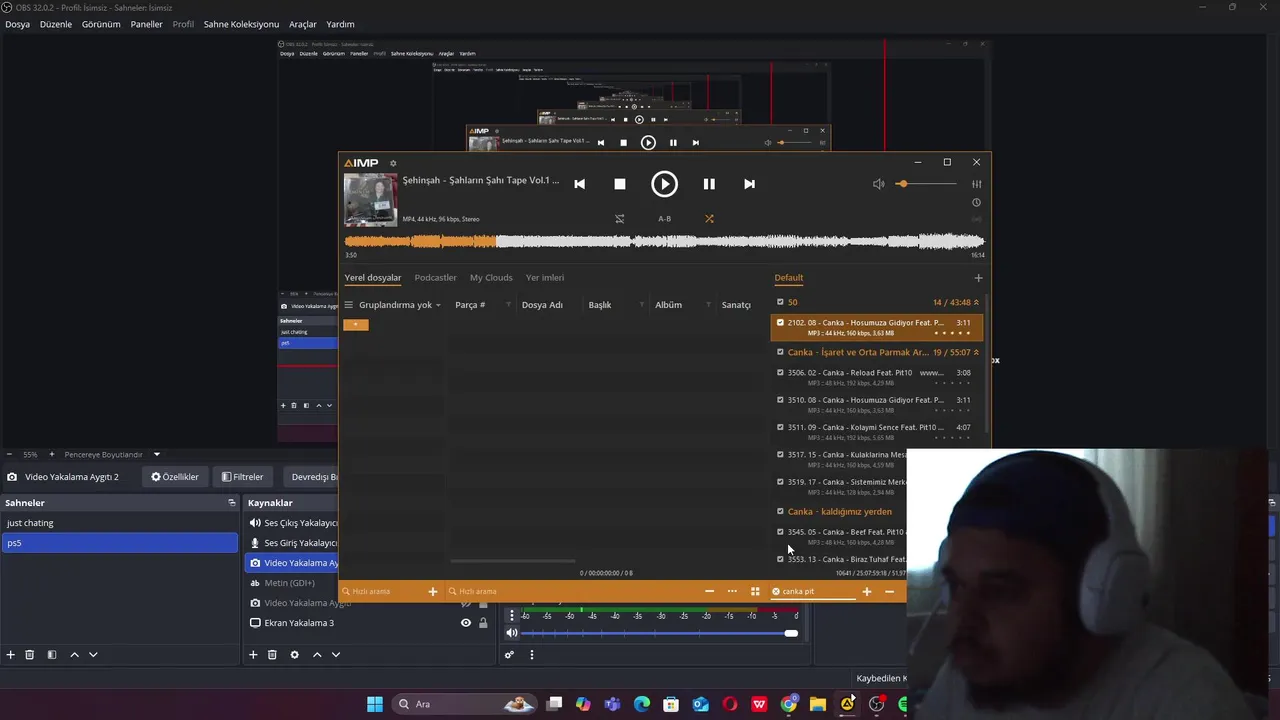This screenshot has width=1280, height=720.
Task: Open the library hamburger menu icon
Action: click(x=349, y=305)
